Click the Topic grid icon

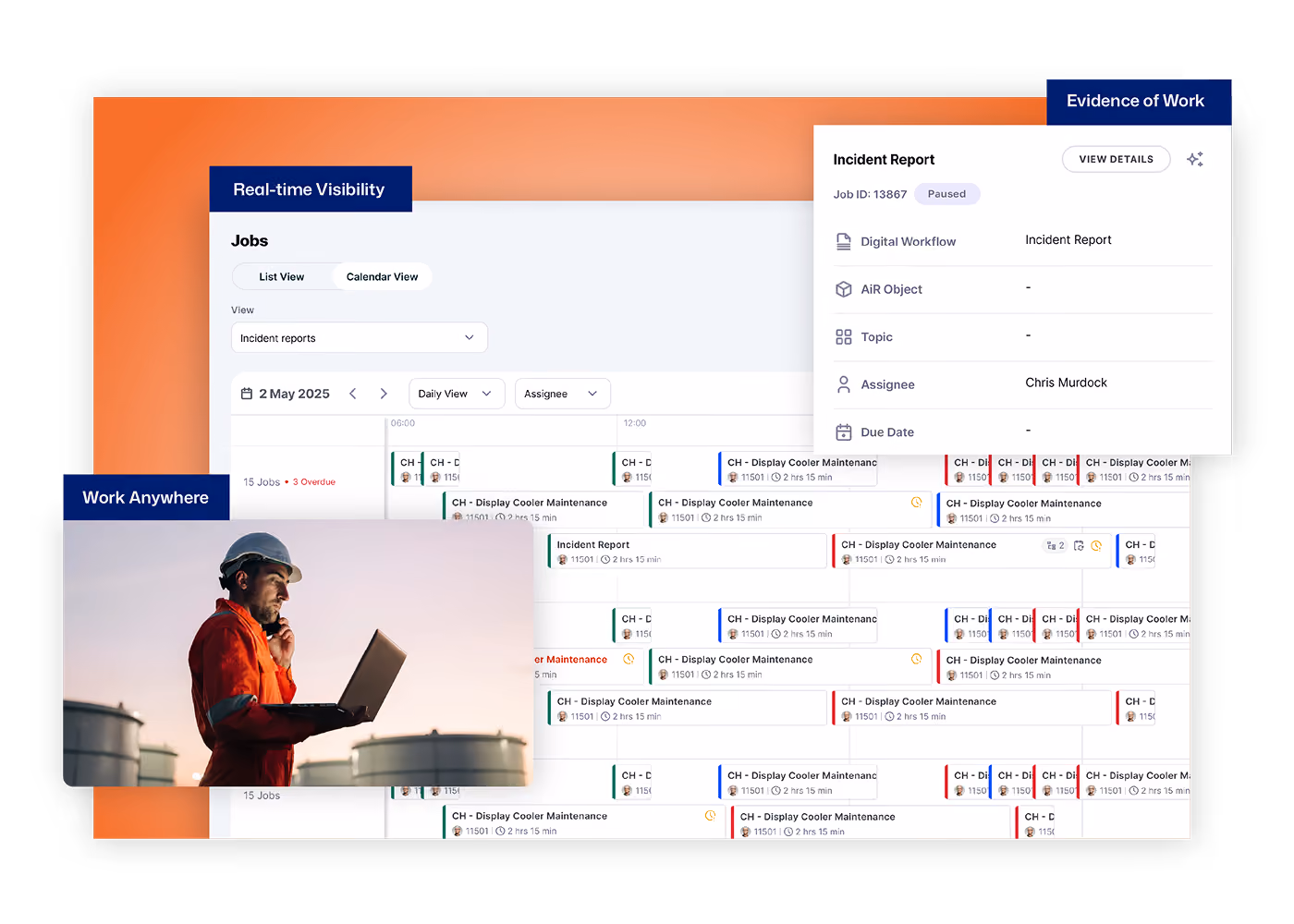(843, 337)
